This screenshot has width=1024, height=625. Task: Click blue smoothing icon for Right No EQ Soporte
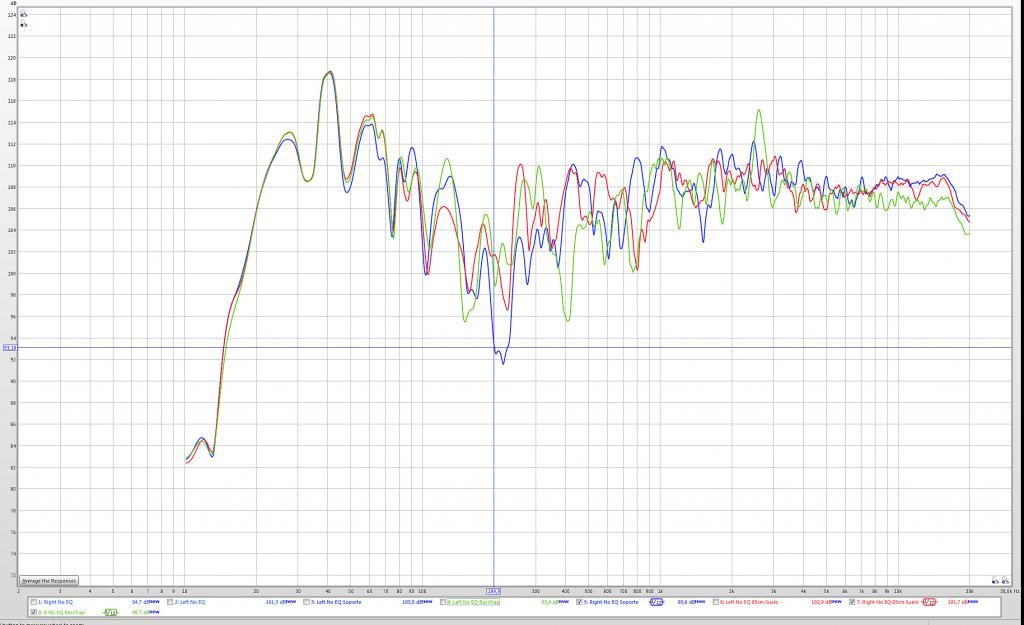point(656,601)
